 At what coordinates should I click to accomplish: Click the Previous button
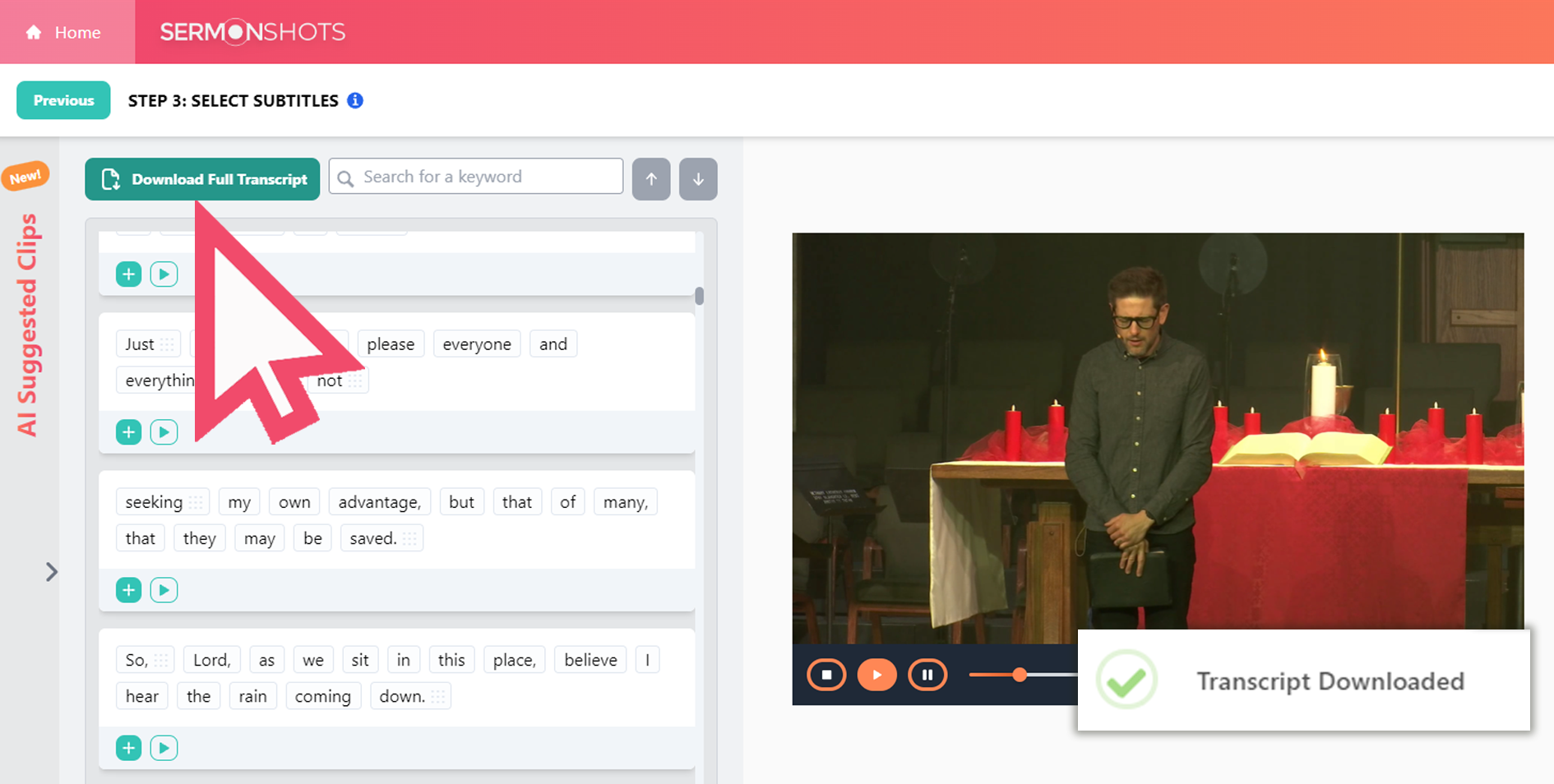point(62,100)
